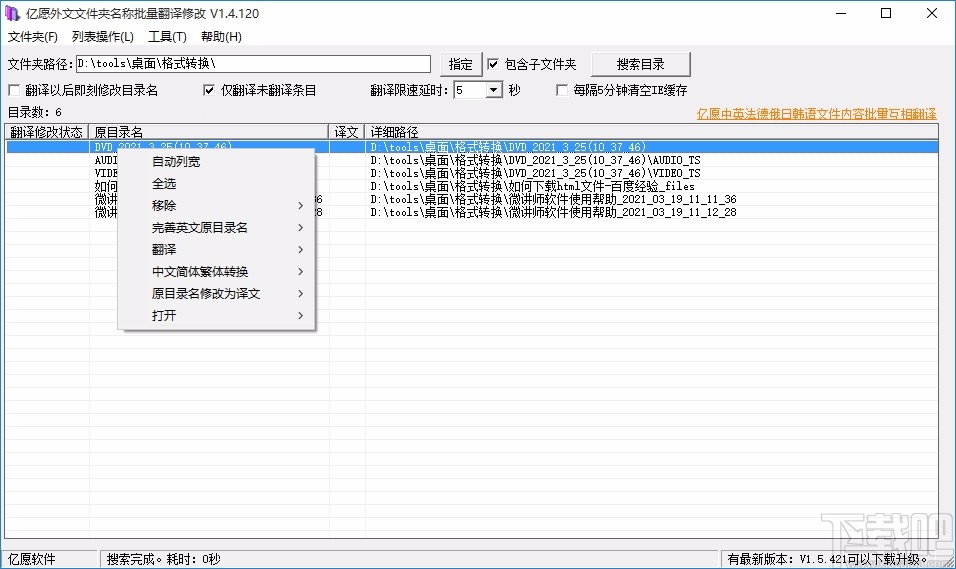Open the 工具(T) menu

[x=167, y=37]
